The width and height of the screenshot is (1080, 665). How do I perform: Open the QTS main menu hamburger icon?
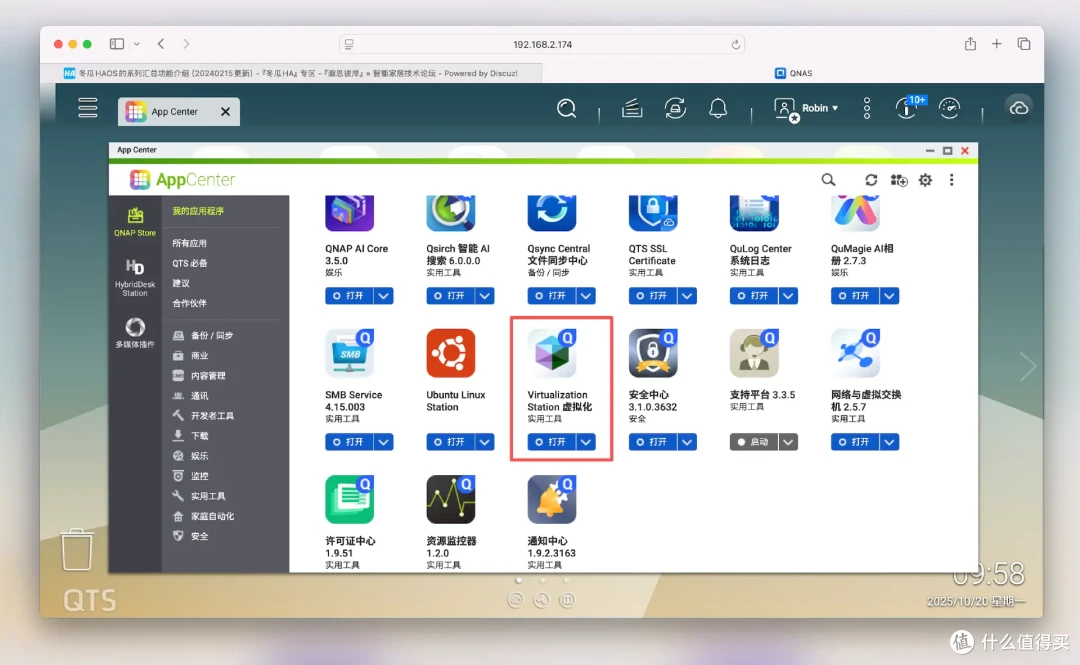click(87, 108)
